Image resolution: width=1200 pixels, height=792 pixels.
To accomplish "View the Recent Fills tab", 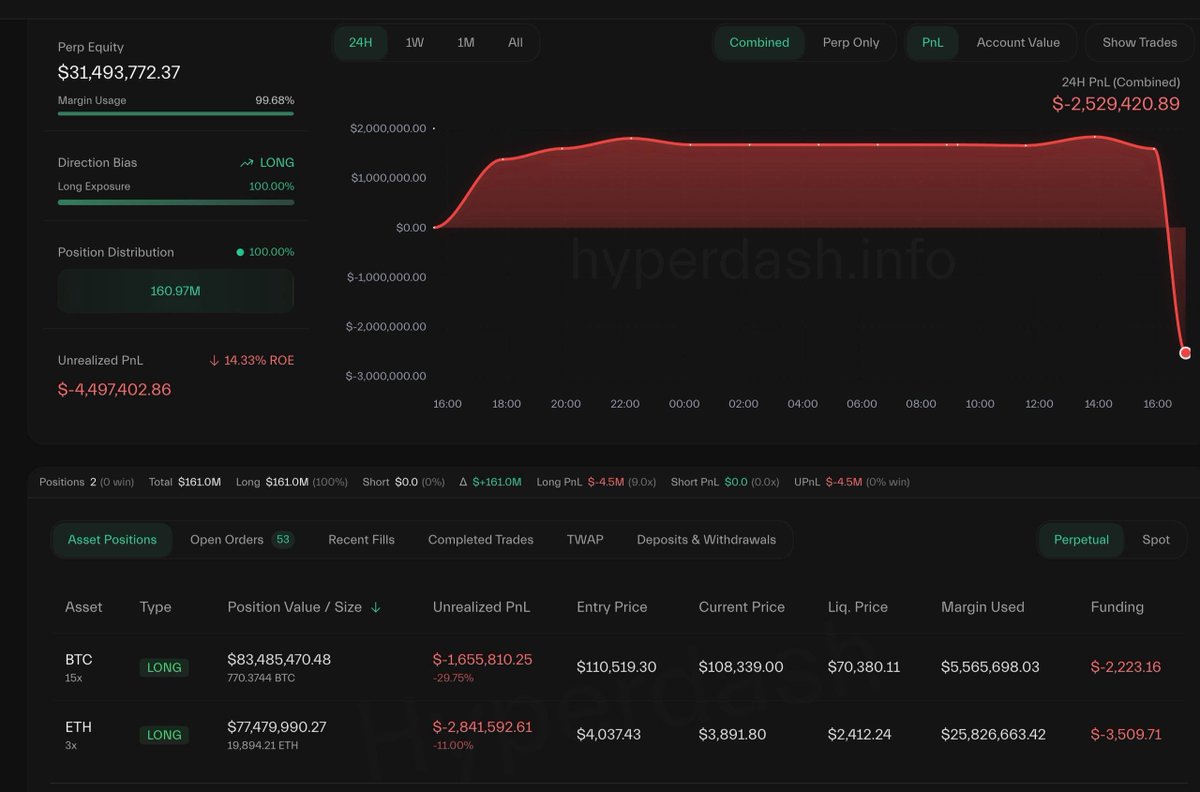I will [361, 539].
